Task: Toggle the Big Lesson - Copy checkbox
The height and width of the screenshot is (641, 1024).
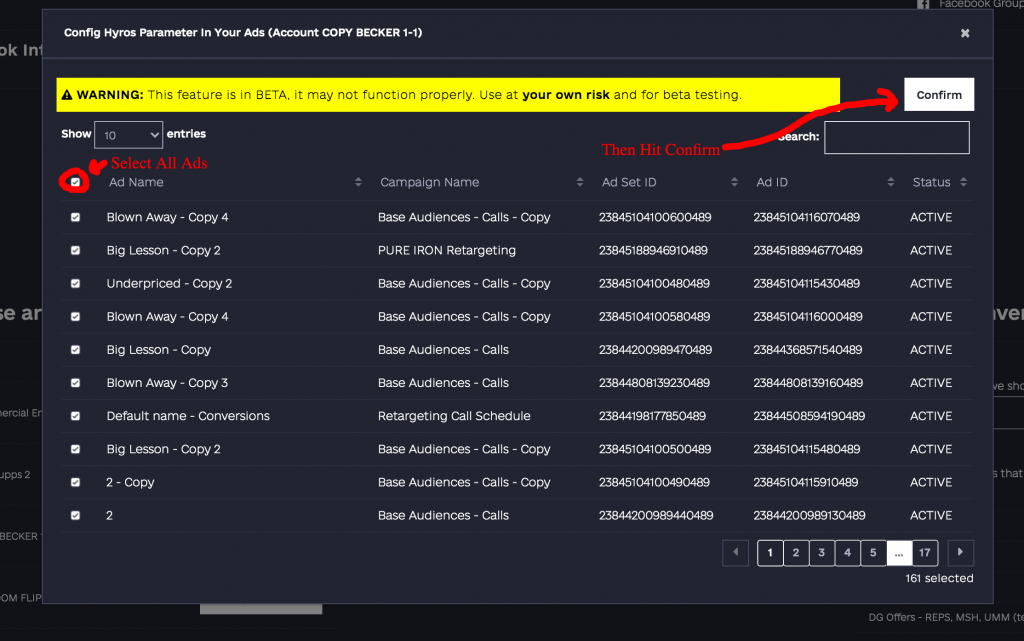Action: pos(75,350)
